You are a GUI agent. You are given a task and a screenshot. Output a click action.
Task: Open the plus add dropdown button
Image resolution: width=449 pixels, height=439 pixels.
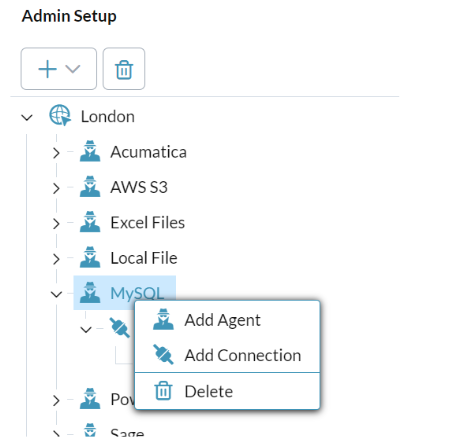click(59, 69)
